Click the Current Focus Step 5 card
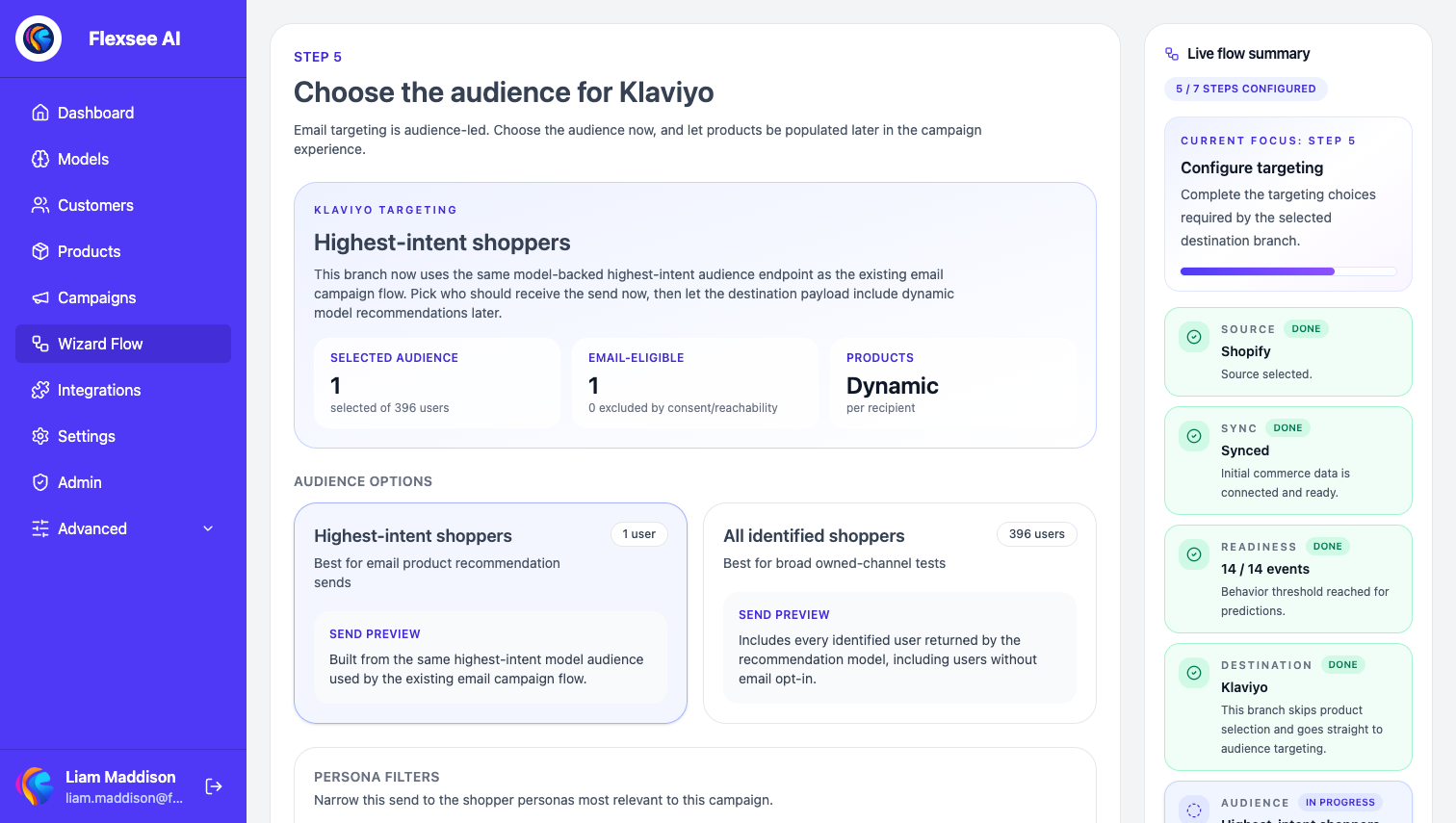The image size is (1456, 823). (1288, 204)
